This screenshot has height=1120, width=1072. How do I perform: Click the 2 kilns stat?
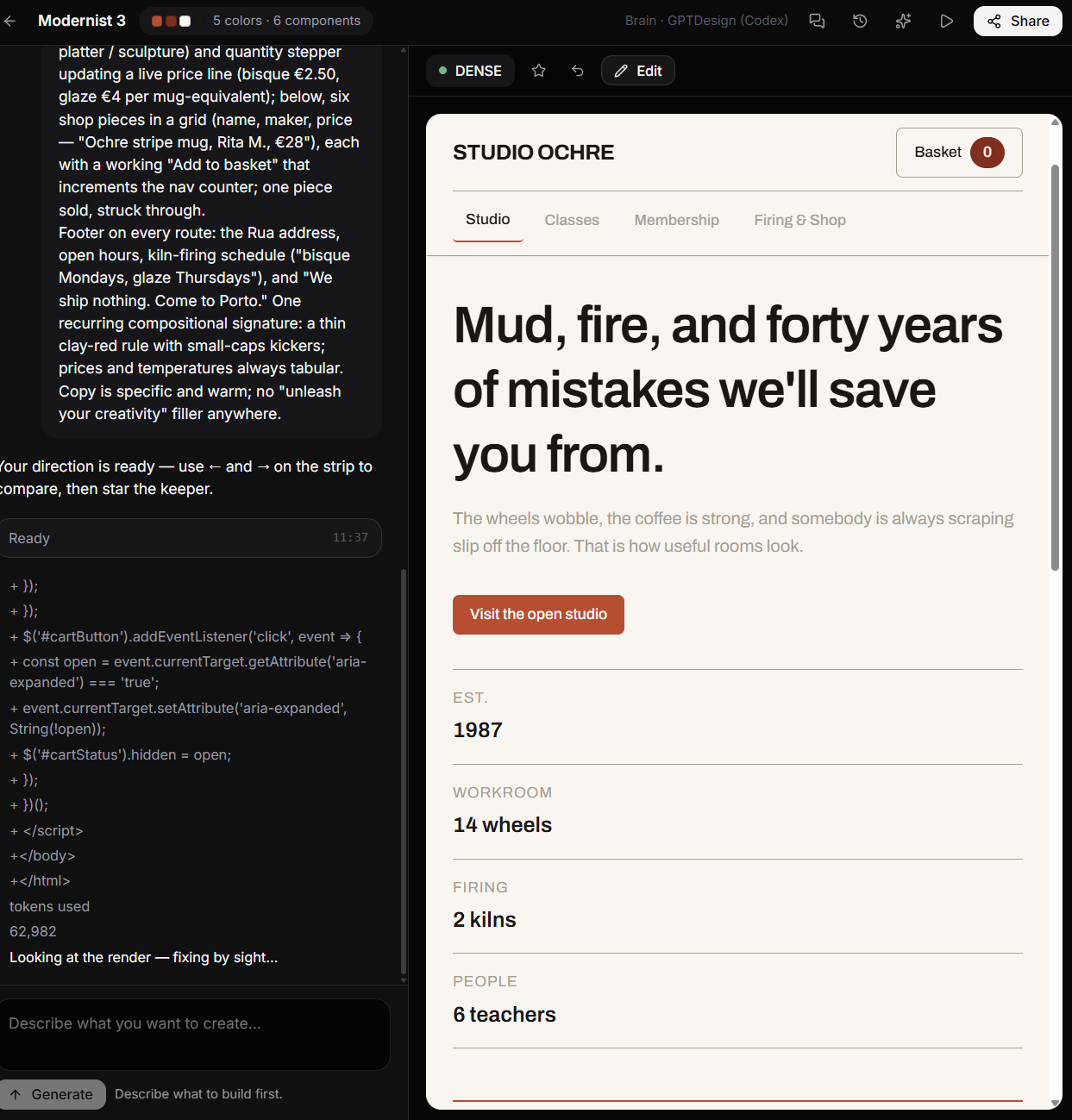click(x=485, y=920)
